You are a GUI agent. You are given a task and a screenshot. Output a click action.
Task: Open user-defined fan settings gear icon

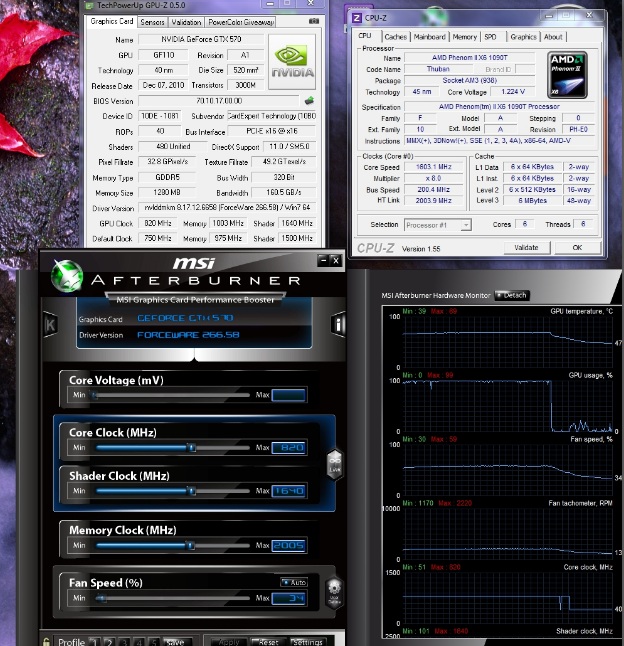pyautogui.click(x=334, y=592)
